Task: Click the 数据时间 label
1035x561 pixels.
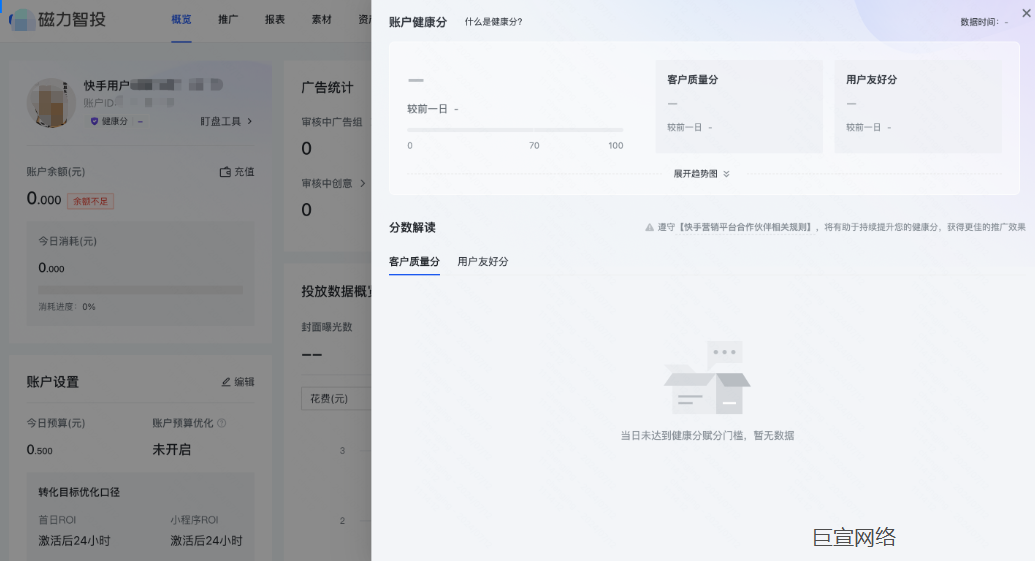Action: pos(980,22)
